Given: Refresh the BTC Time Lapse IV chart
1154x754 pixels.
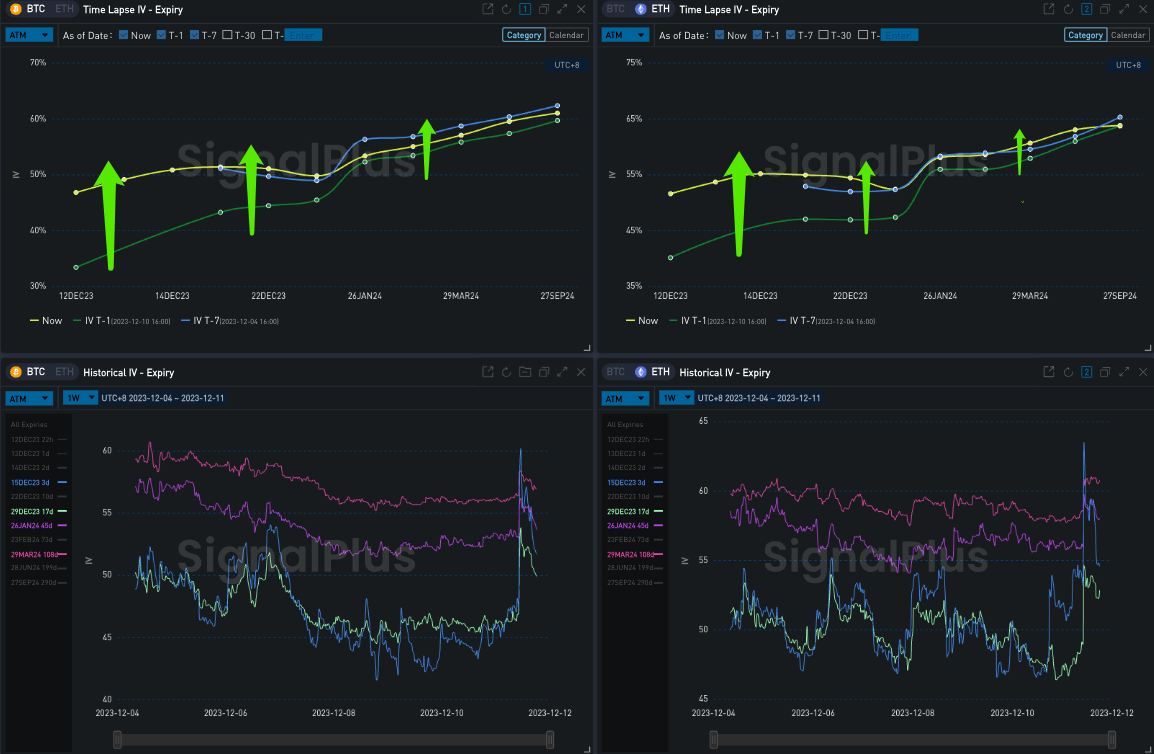Looking at the screenshot, I should [x=506, y=9].
